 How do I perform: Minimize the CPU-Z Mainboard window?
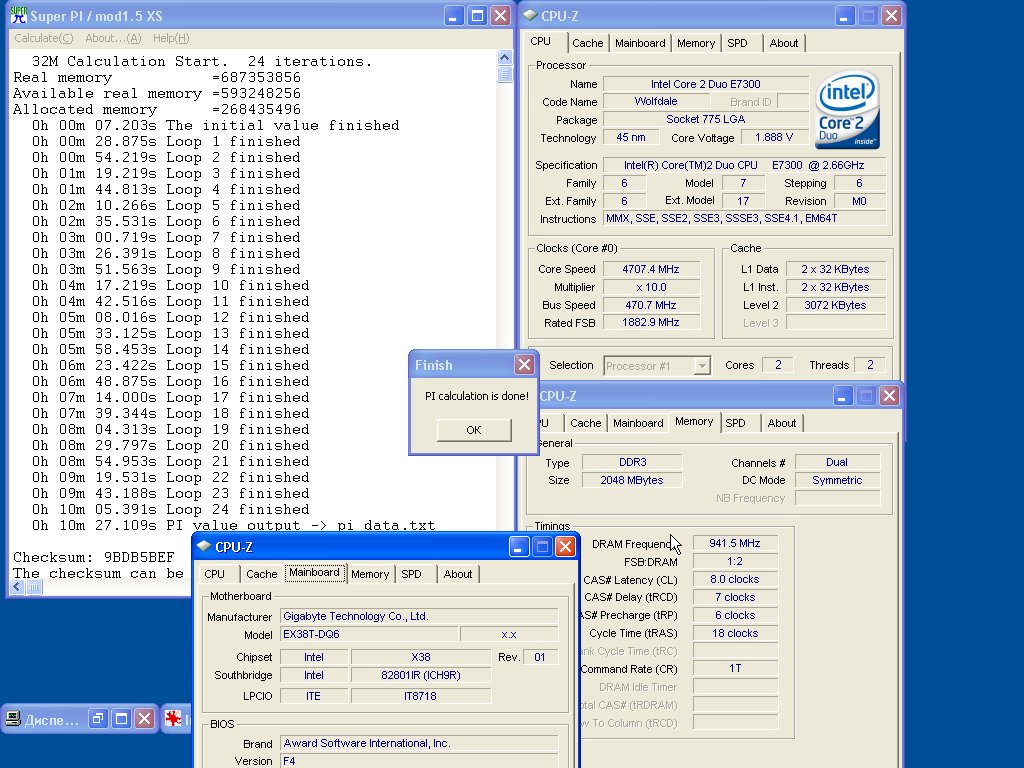pos(519,547)
